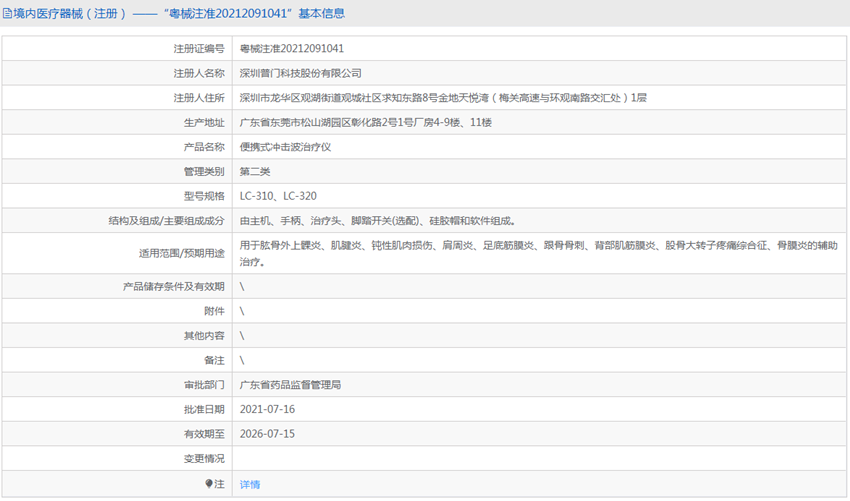Click the 生产地址 label

[x=204, y=123]
